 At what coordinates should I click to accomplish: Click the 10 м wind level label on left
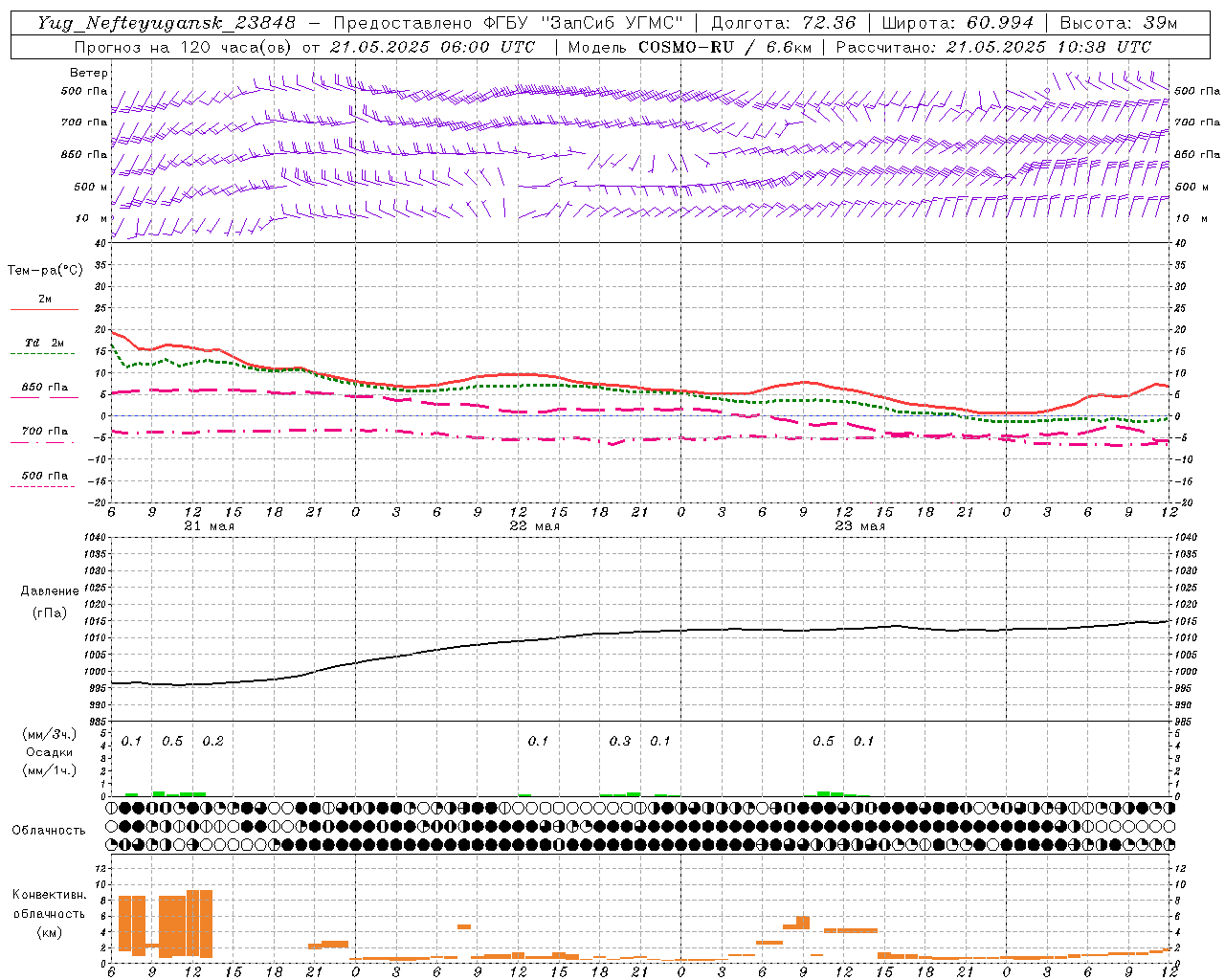pyautogui.click(x=91, y=219)
